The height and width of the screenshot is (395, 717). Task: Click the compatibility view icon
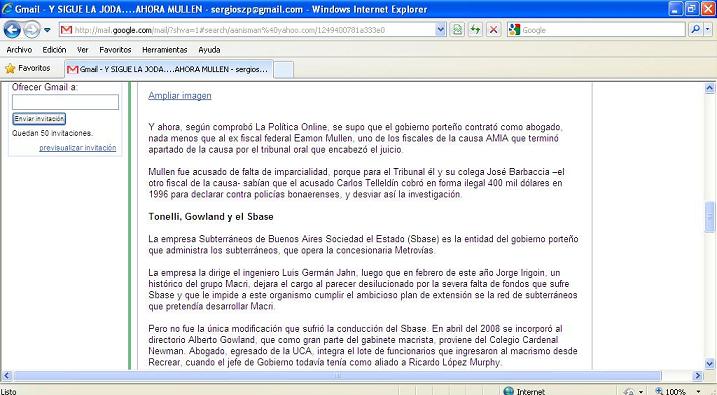pyautogui.click(x=457, y=30)
